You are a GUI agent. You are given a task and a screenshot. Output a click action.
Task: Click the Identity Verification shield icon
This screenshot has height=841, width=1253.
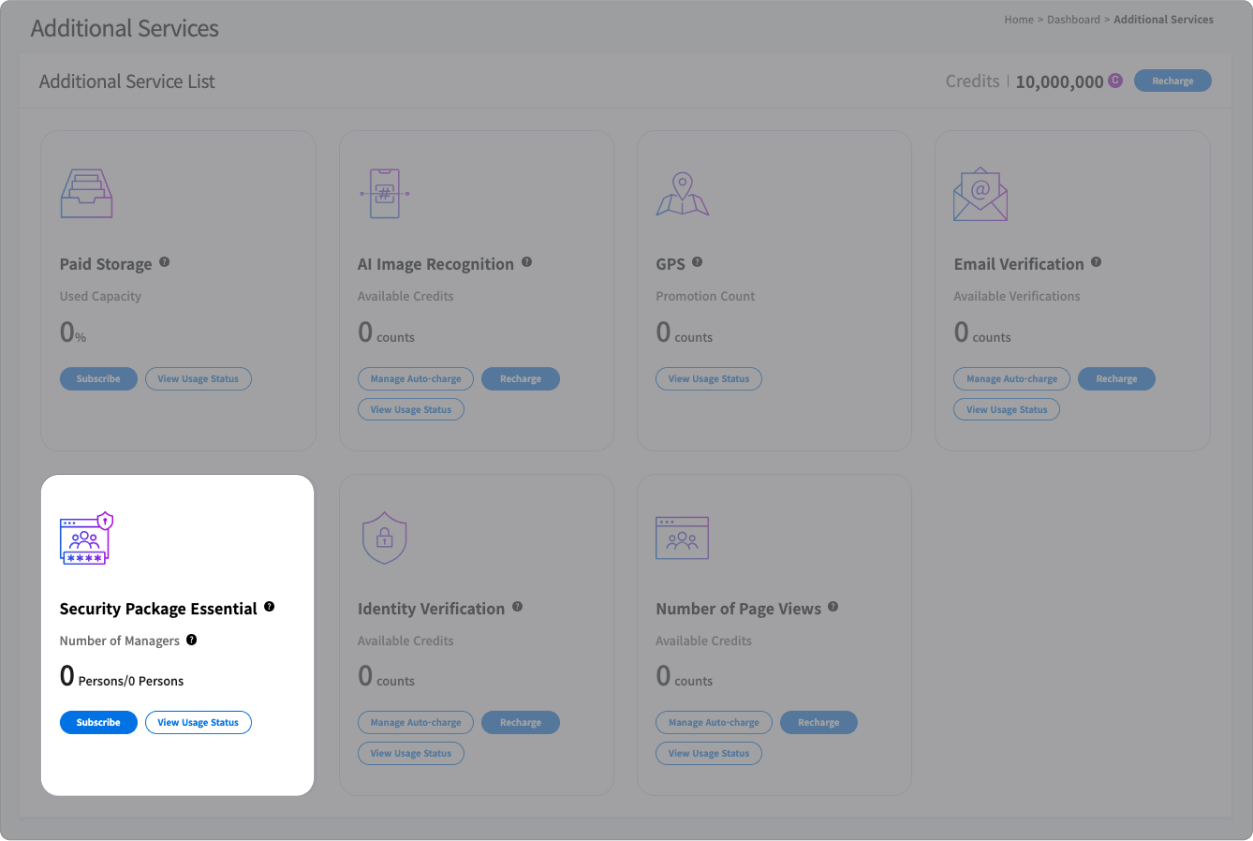384,538
